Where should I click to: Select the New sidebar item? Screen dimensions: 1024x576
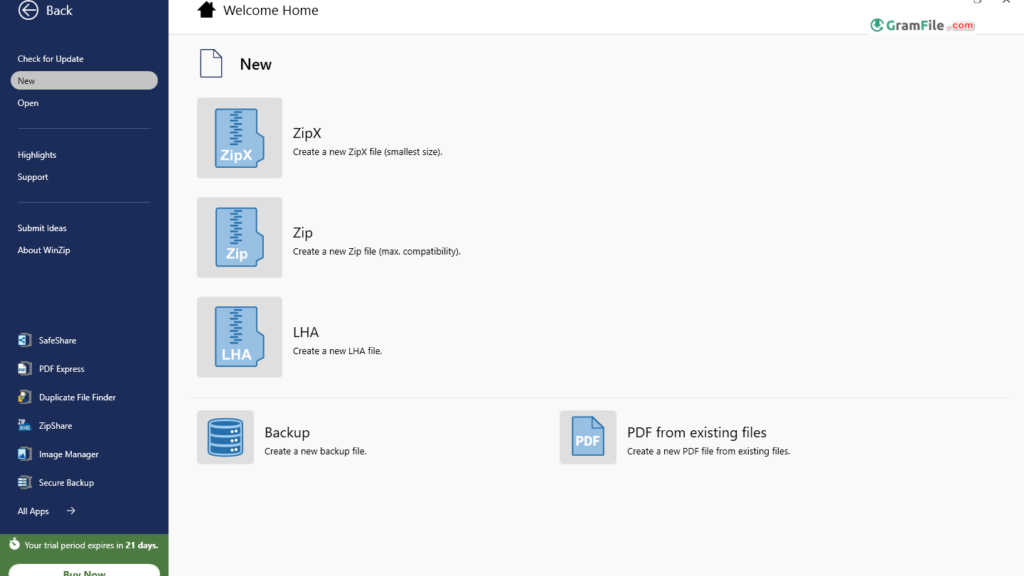pyautogui.click(x=84, y=80)
